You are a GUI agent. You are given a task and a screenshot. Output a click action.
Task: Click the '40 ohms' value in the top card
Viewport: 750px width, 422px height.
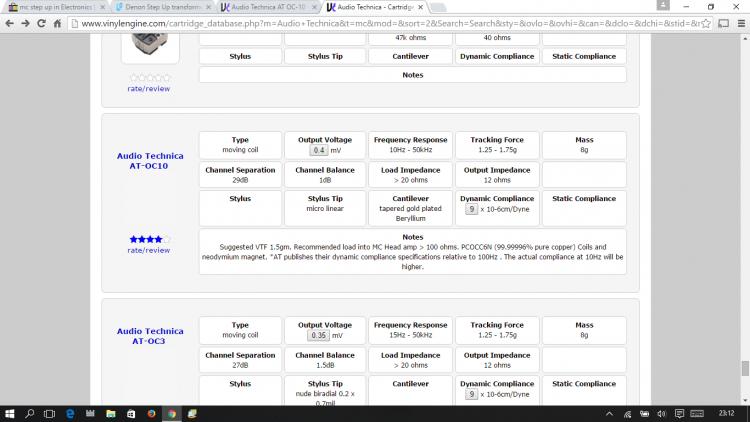pyautogui.click(x=497, y=37)
